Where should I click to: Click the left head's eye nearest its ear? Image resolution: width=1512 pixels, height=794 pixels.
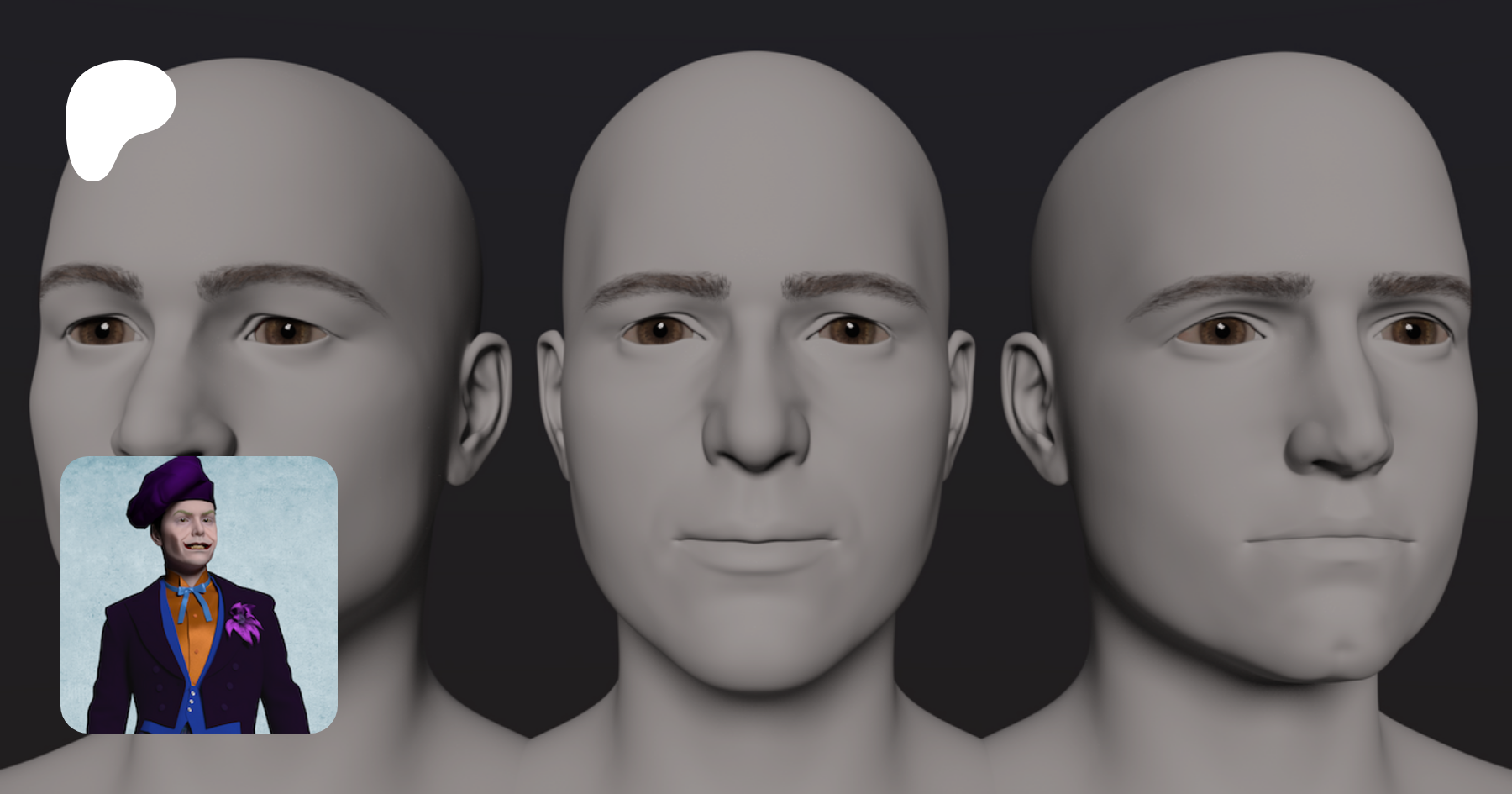[286, 331]
